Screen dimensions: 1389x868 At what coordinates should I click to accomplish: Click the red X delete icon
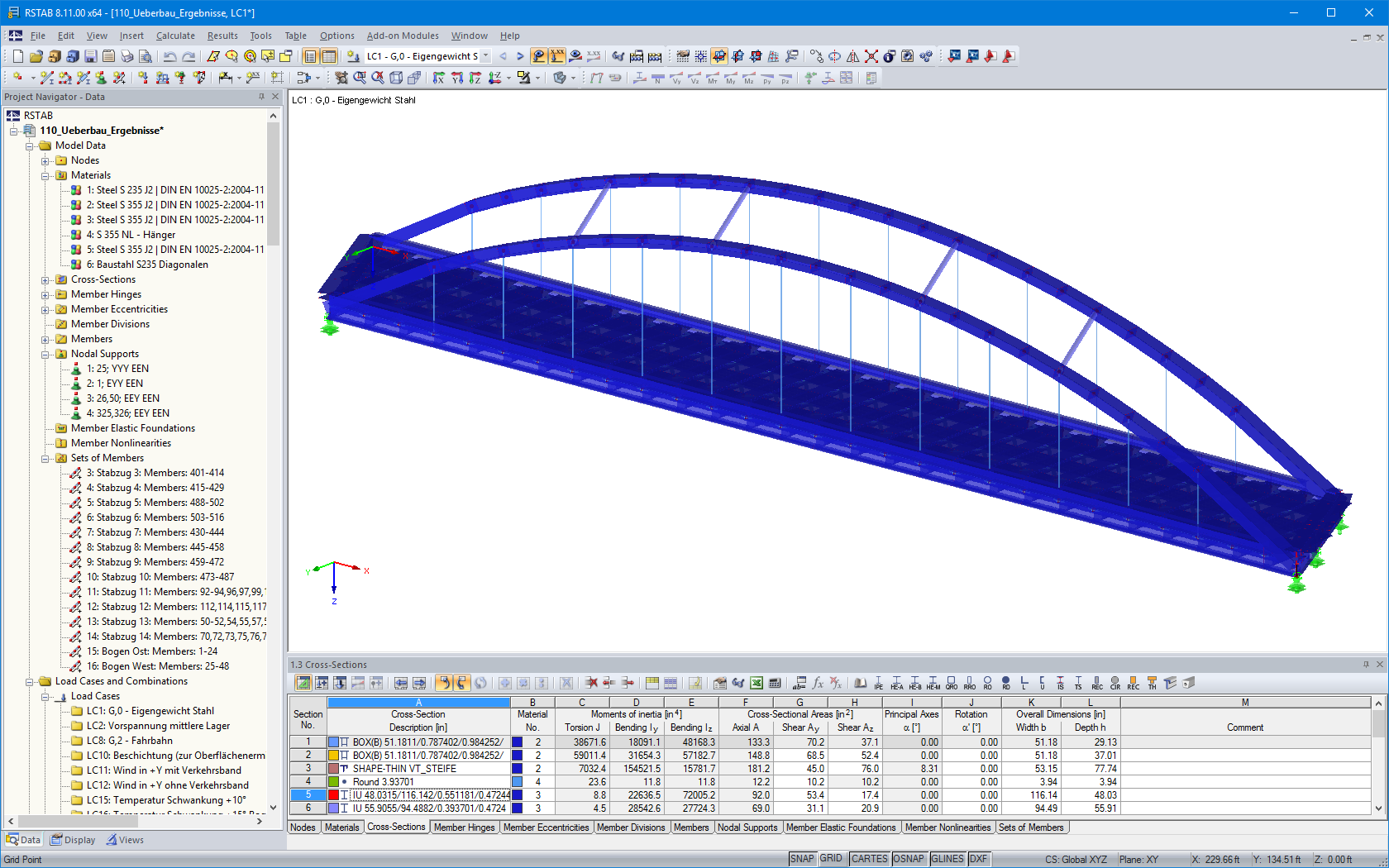871,56
